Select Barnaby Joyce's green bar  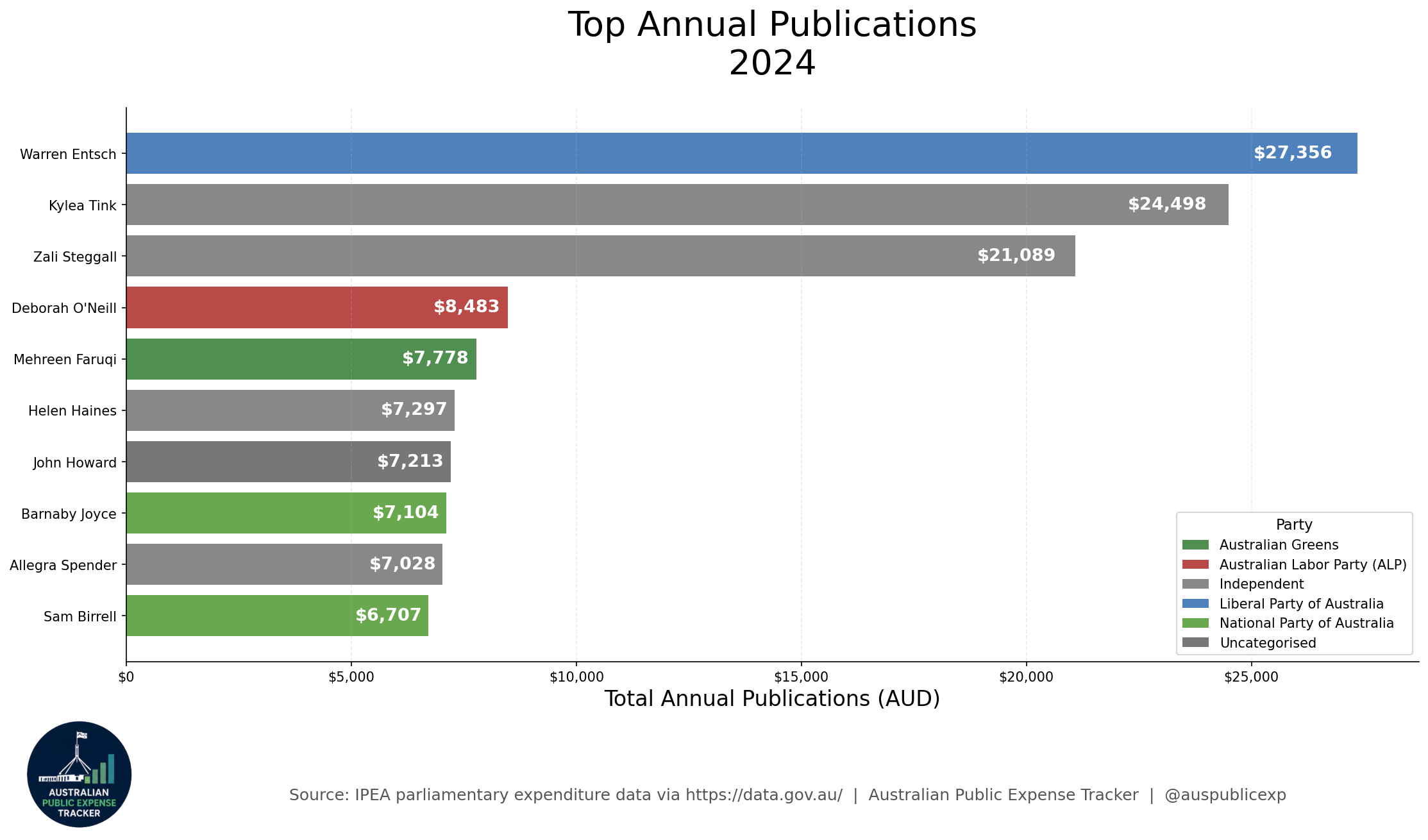[x=286, y=513]
